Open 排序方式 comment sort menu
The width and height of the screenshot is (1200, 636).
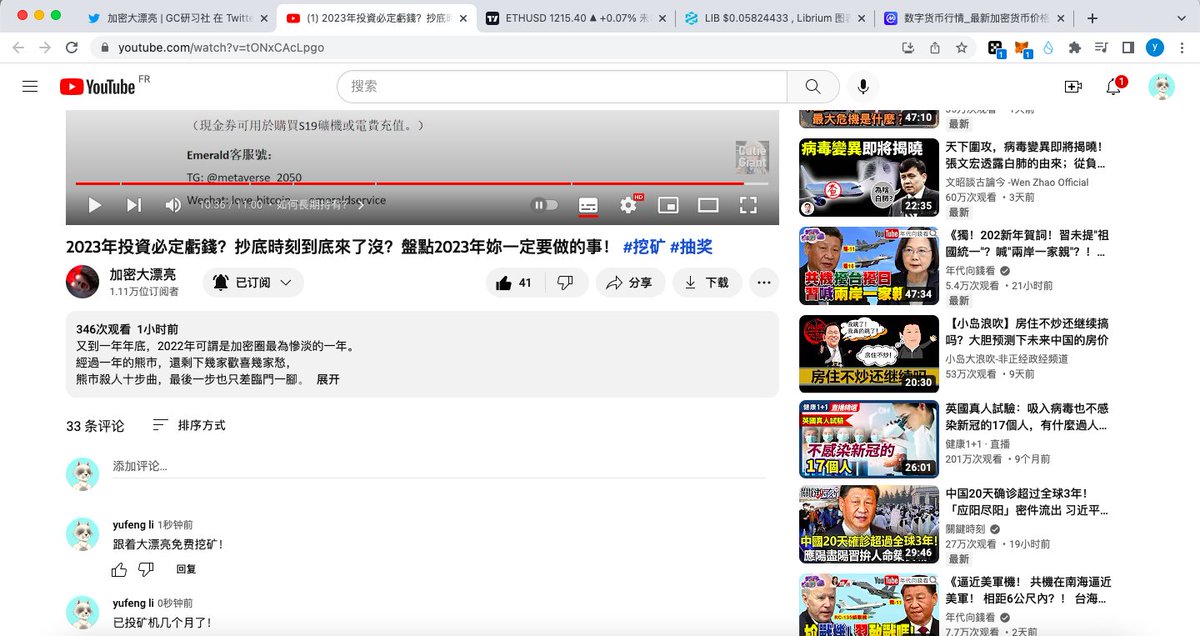(189, 425)
